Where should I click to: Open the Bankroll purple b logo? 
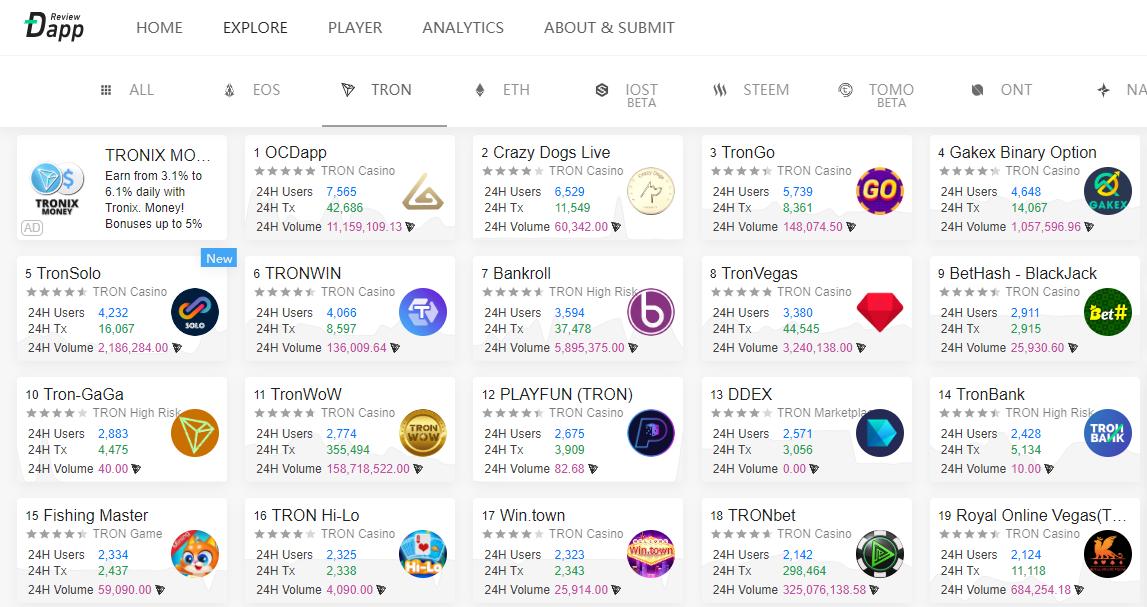click(x=651, y=312)
